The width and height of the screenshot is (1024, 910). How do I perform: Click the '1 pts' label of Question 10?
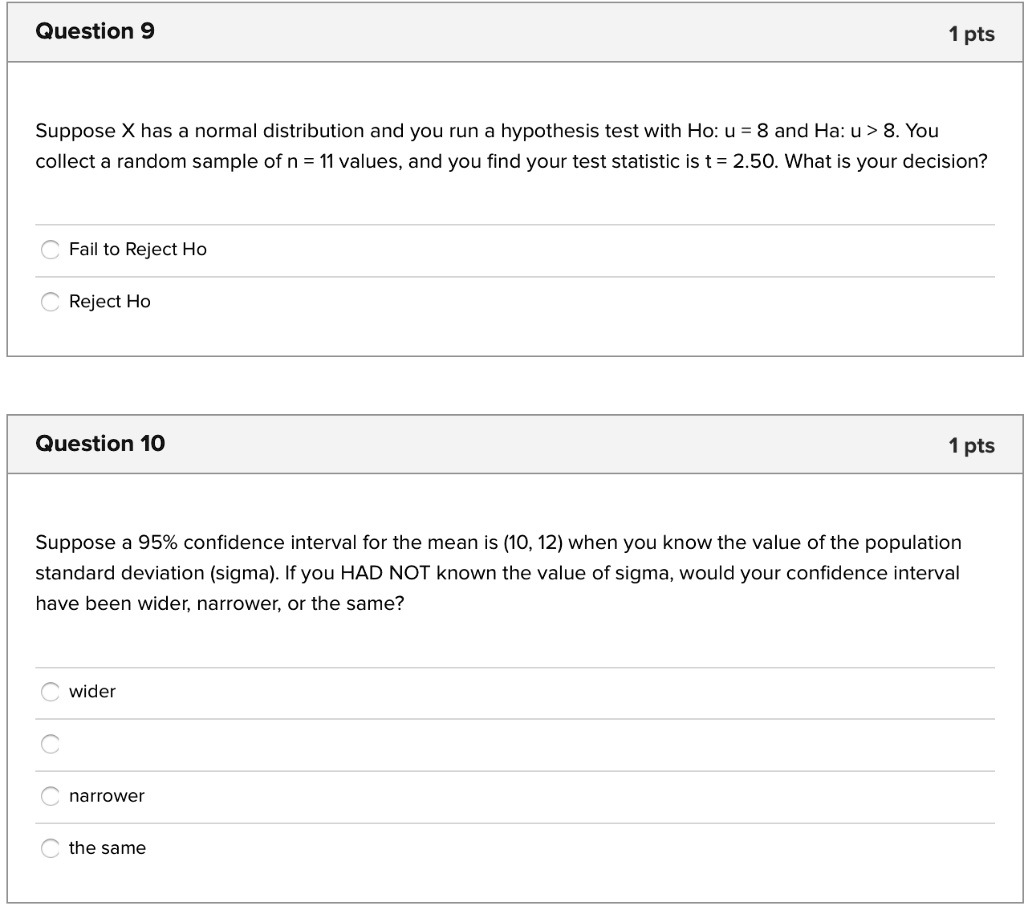point(971,446)
